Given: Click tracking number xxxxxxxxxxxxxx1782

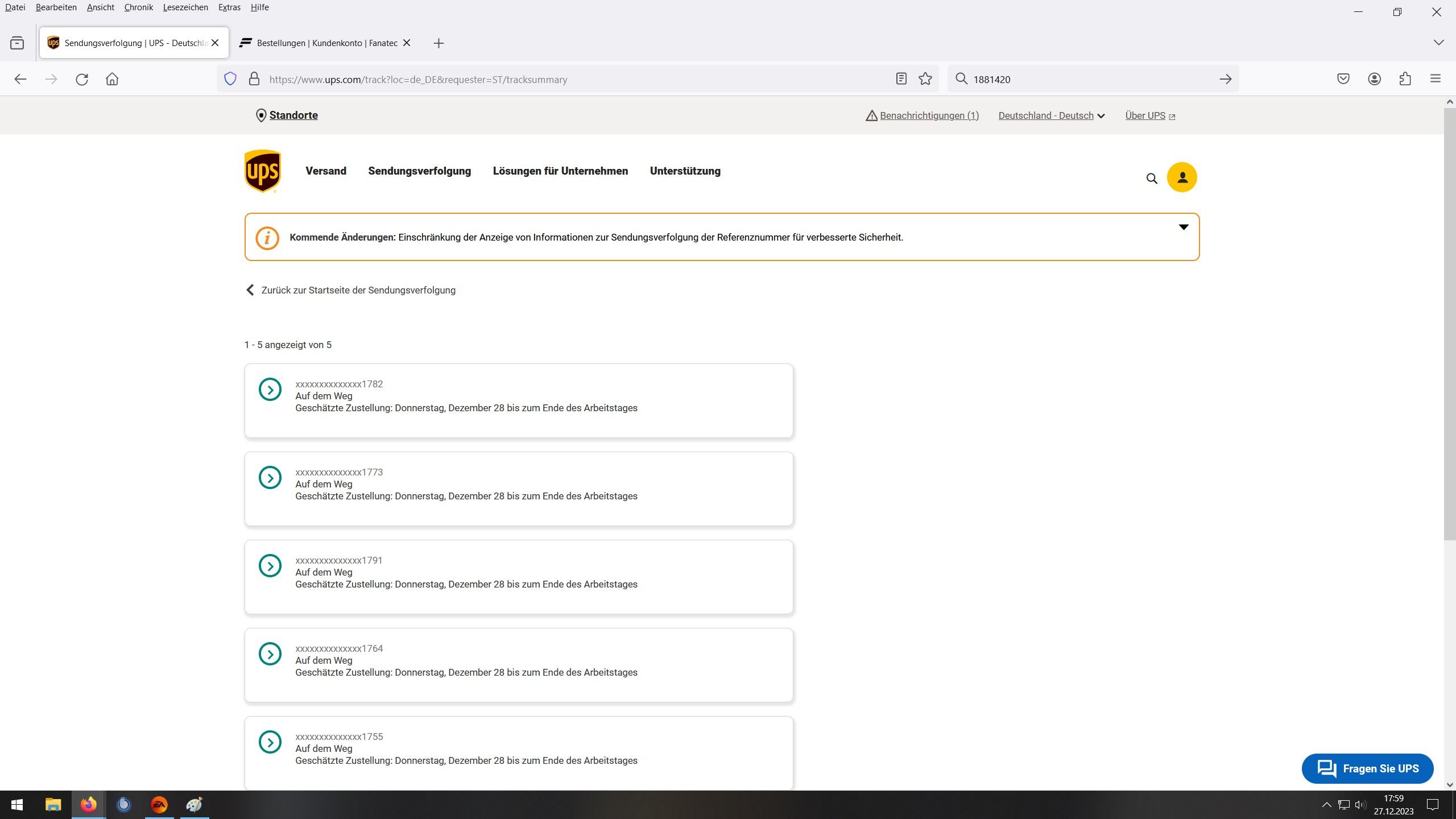Looking at the screenshot, I should [339, 384].
